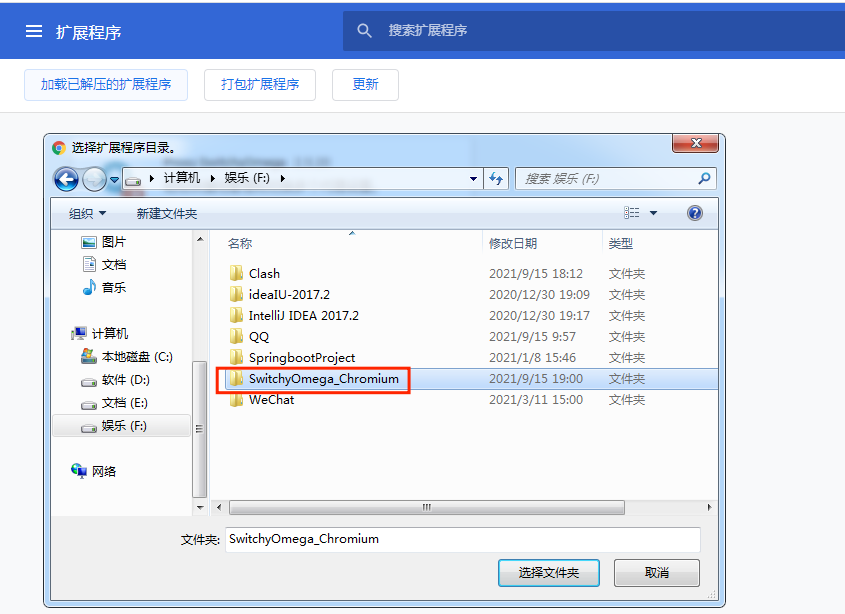Click 加载已解压的扩展程序 button
This screenshot has width=845, height=614.
coord(106,85)
